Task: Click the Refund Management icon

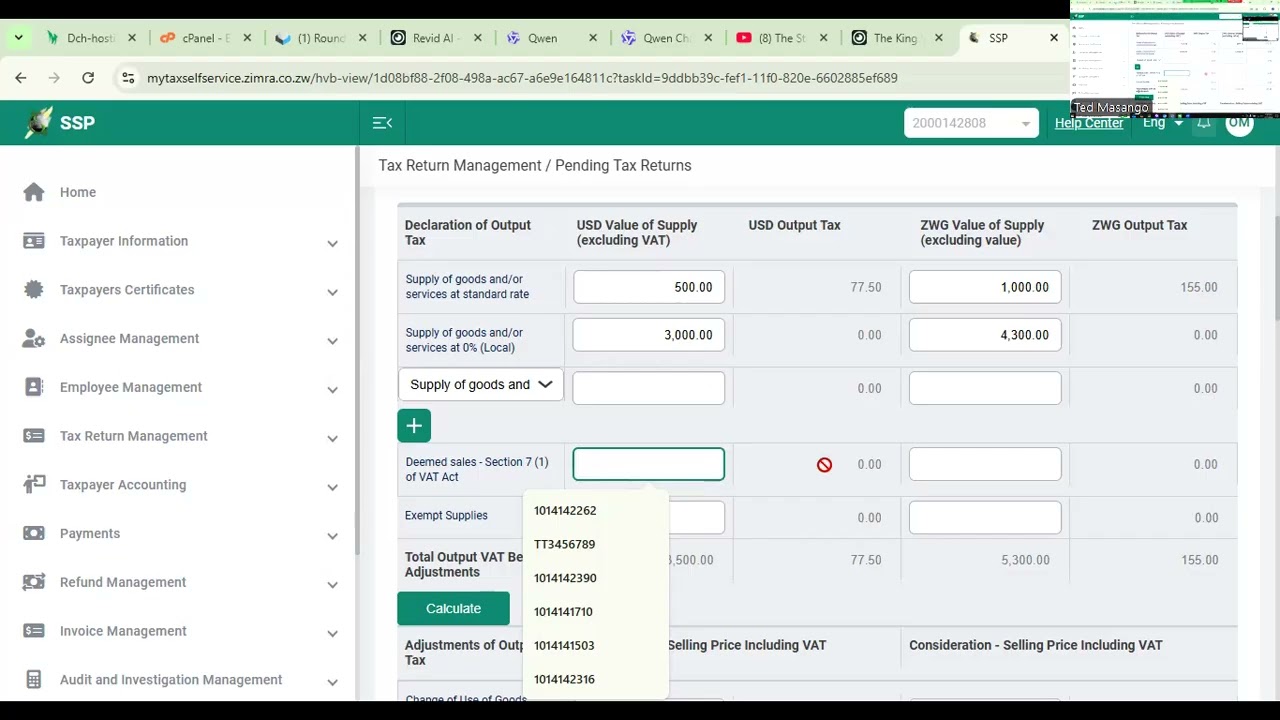Action: coord(34,582)
